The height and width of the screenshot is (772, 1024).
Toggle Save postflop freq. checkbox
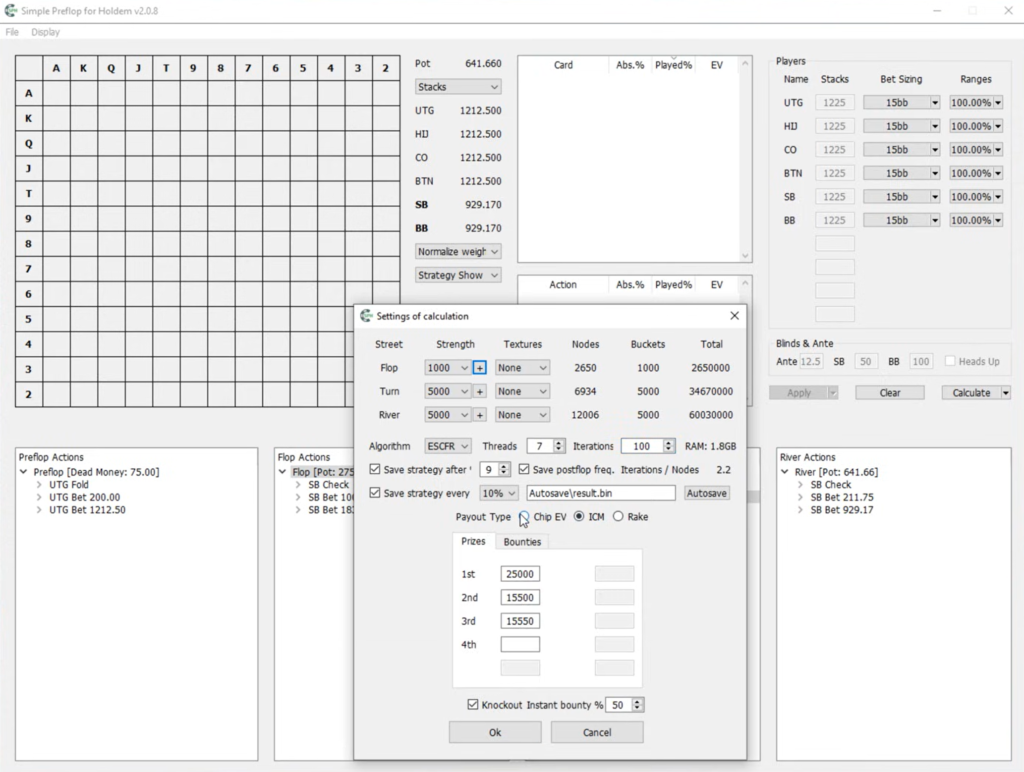pos(524,470)
